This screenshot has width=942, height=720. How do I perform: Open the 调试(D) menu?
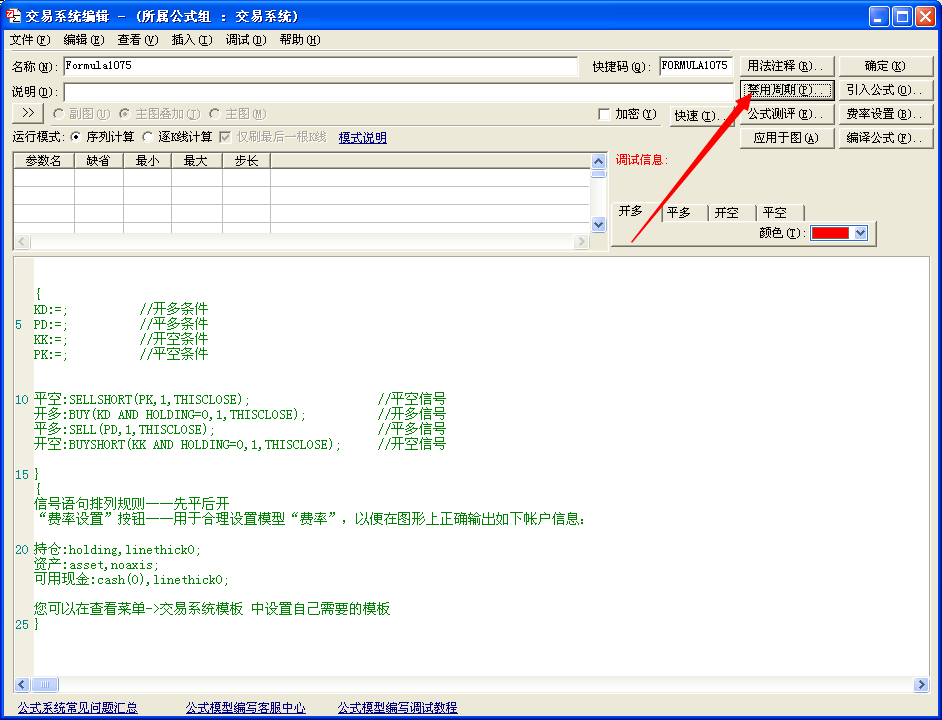246,40
